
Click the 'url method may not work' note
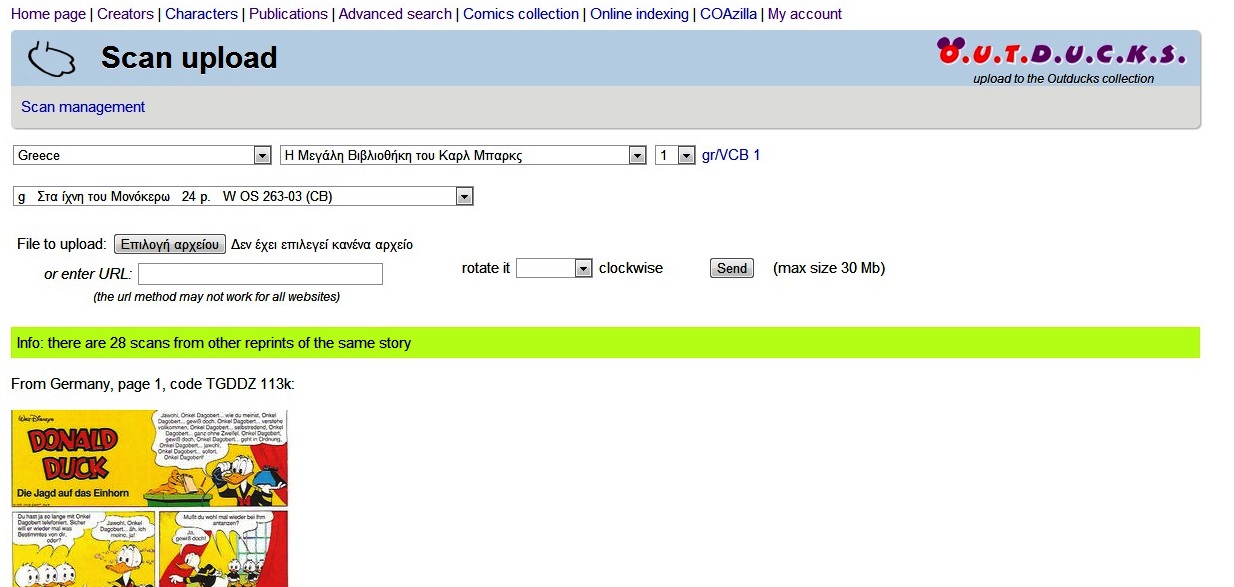[216, 297]
